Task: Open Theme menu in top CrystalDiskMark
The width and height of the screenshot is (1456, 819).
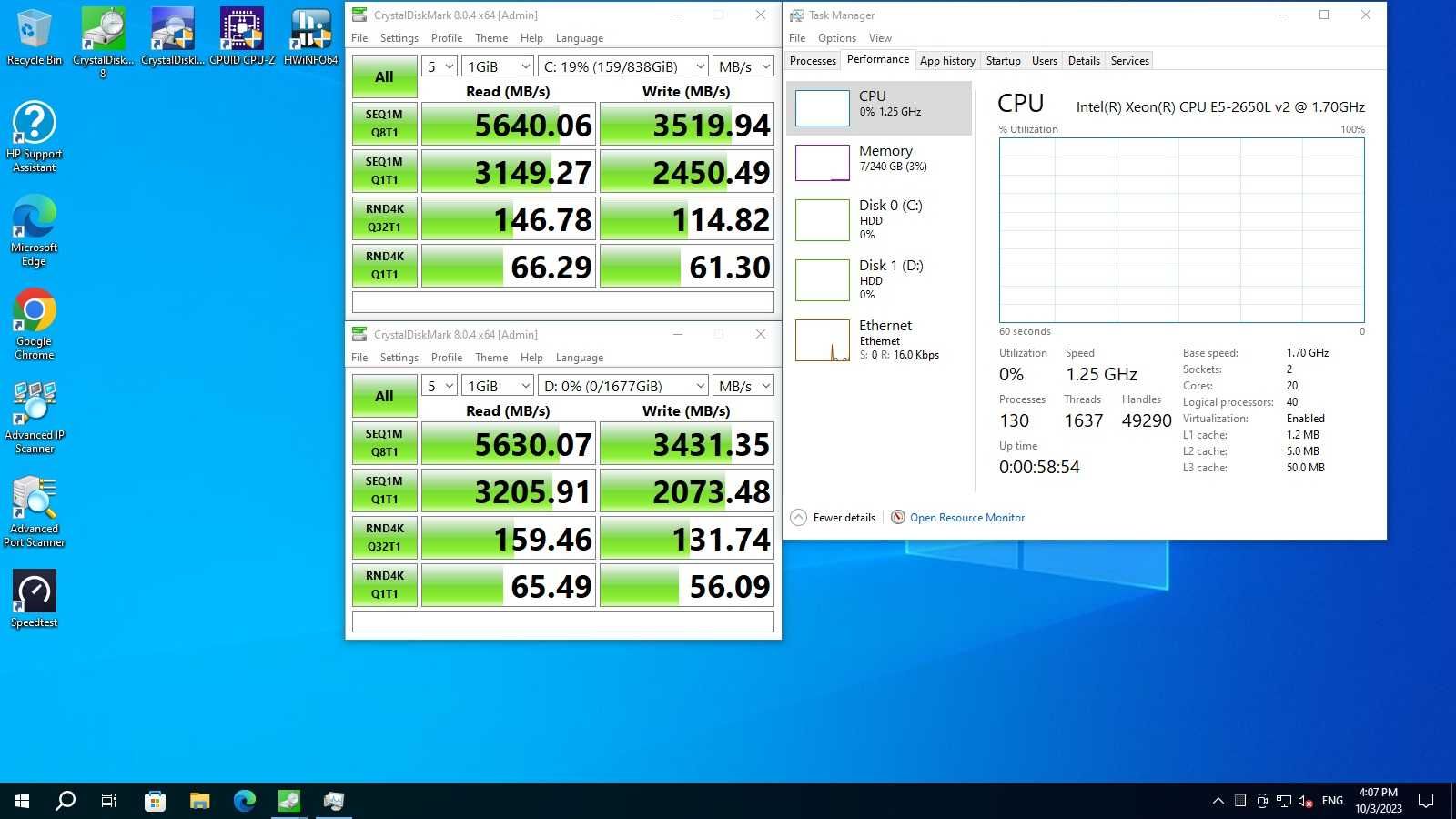Action: tap(491, 38)
